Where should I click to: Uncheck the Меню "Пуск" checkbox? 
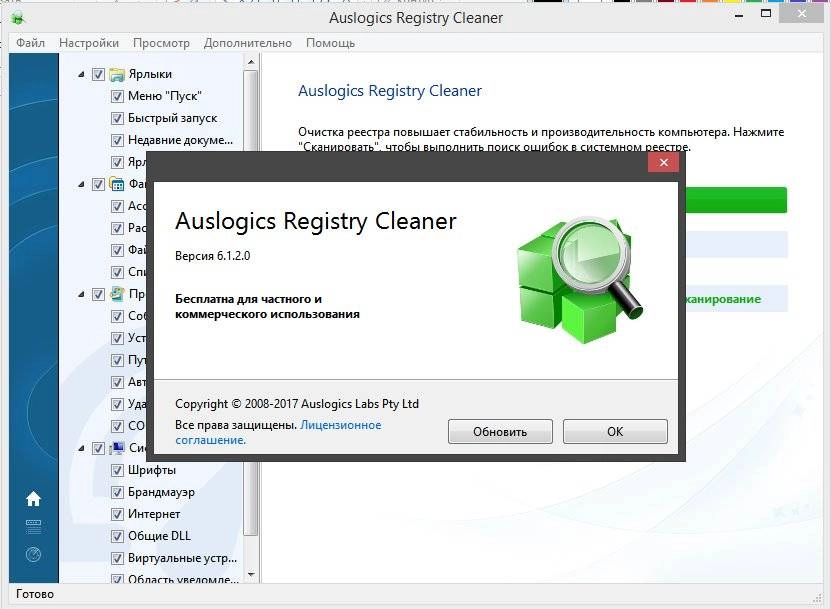coord(117,96)
